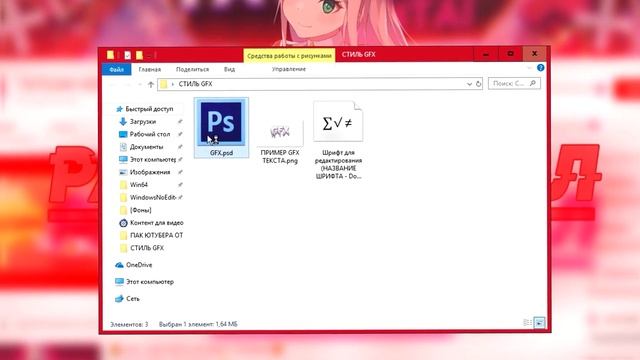Click the folder icon in address bar
Viewport: 640px width, 360px height.
[164, 84]
